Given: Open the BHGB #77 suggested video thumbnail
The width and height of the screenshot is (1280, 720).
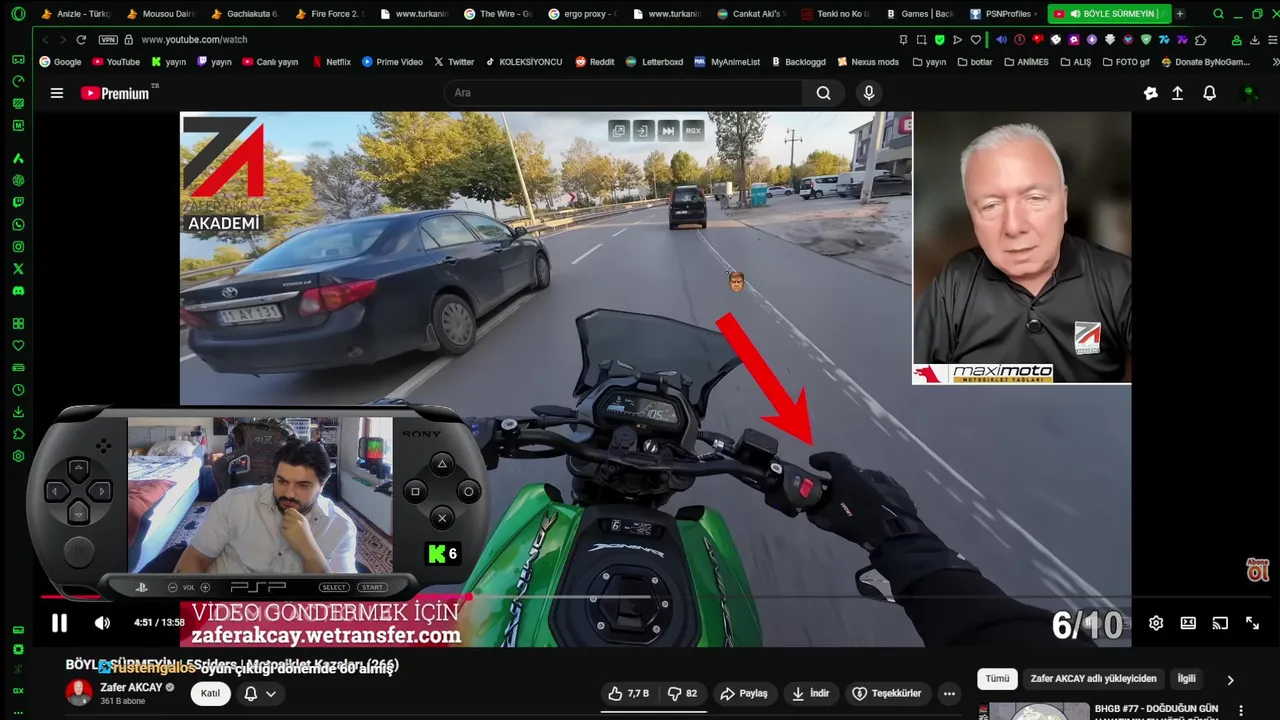Looking at the screenshot, I should 1033,711.
